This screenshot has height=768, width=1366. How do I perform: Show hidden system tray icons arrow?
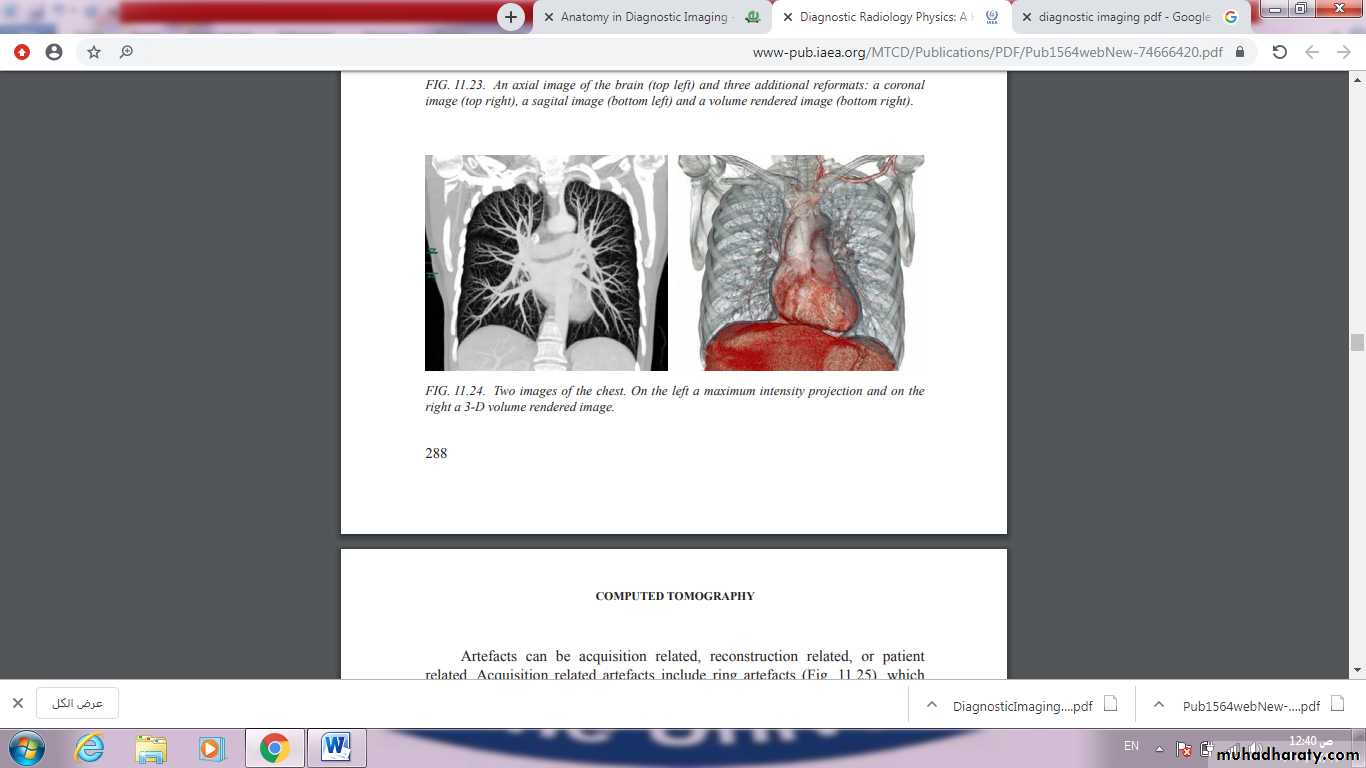point(1159,748)
